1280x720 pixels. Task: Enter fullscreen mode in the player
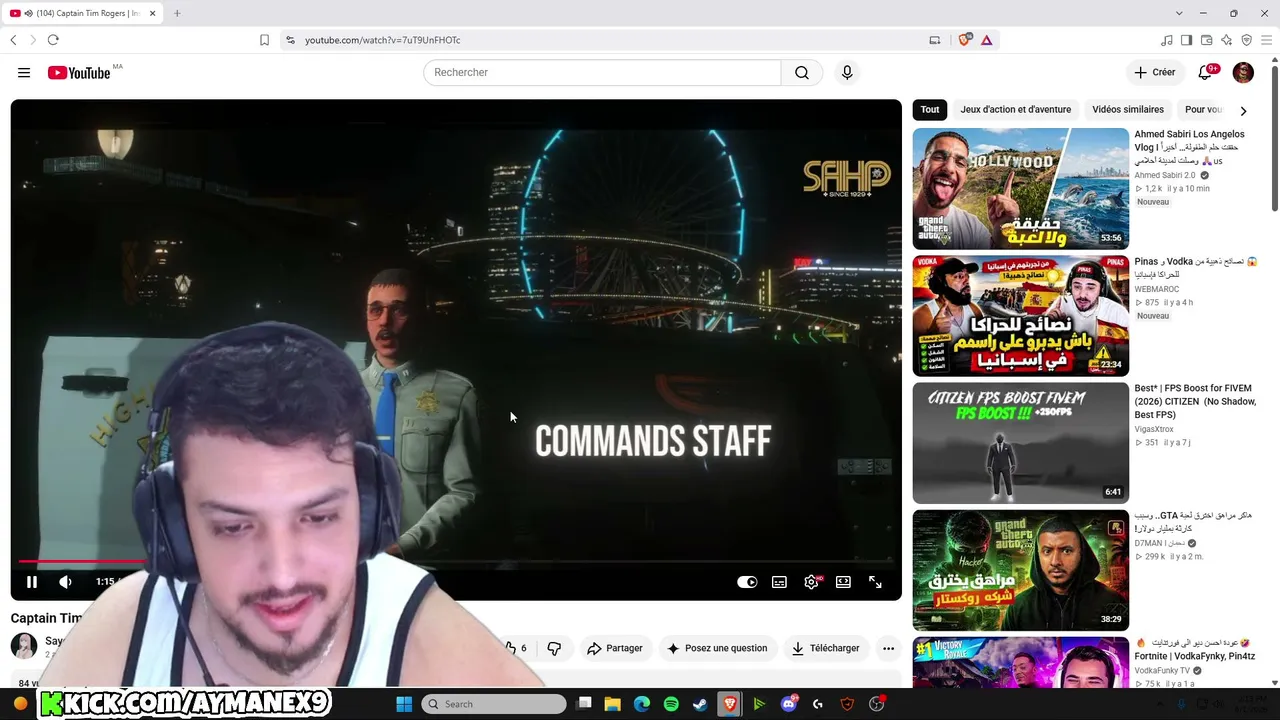point(875,582)
